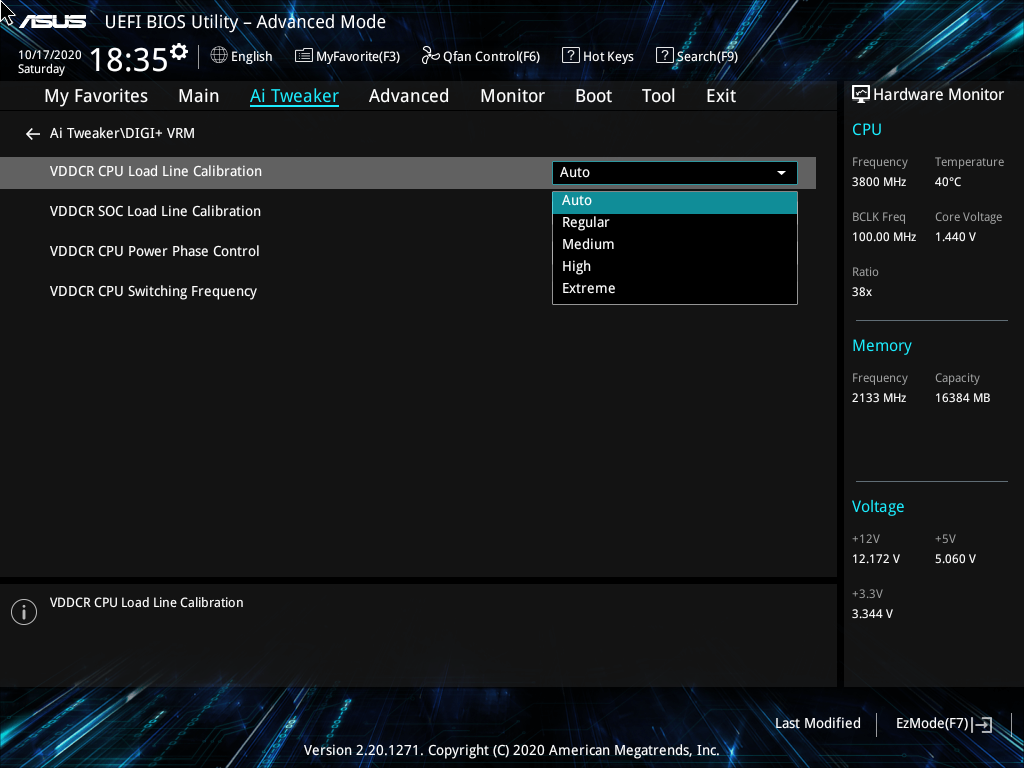This screenshot has height=768, width=1024.
Task: Open the CPU Load Line Calibration dropdown arrow
Action: (781, 173)
